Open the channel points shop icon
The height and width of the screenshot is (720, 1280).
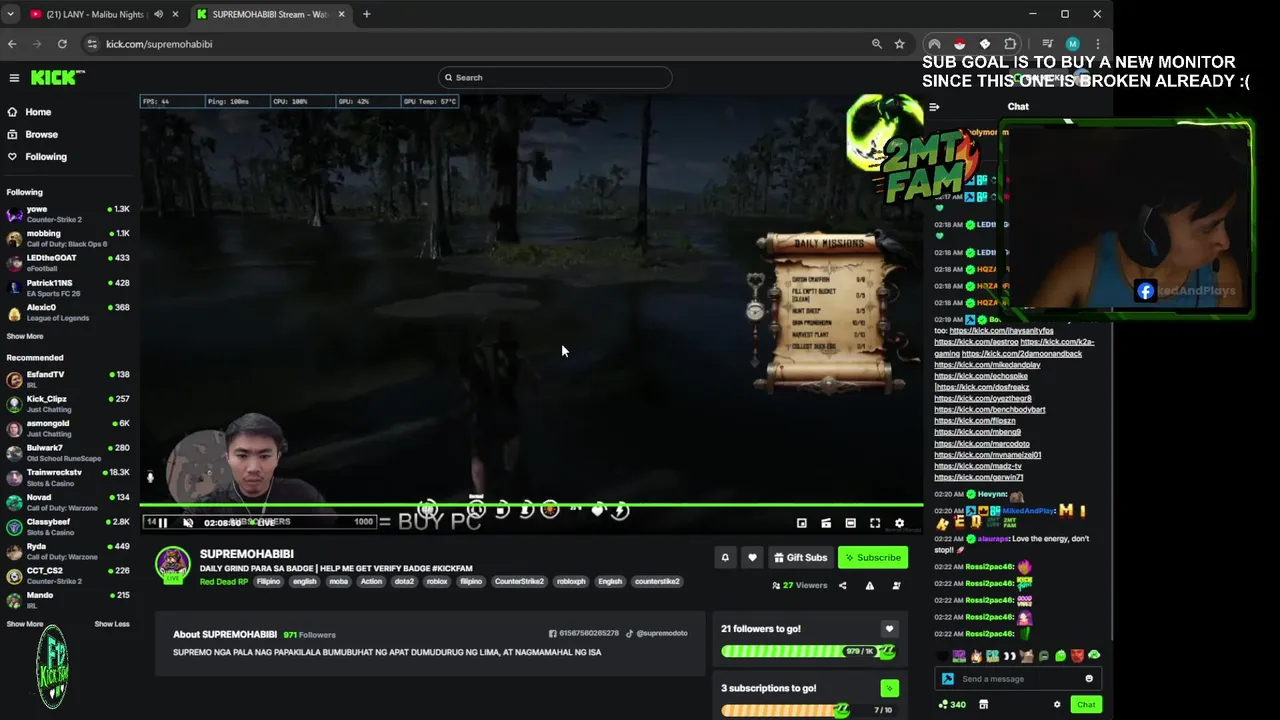coord(983,705)
